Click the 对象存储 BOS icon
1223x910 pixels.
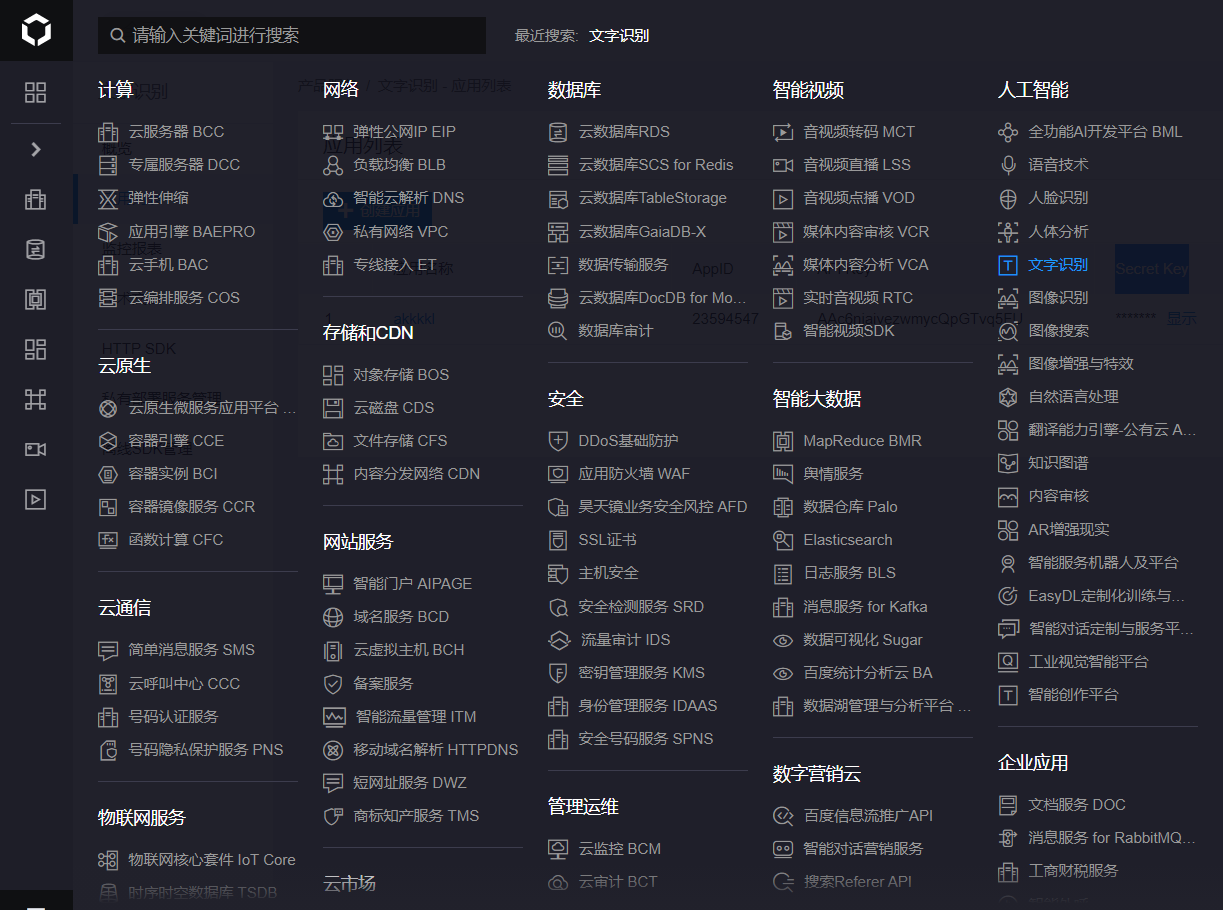(333, 375)
